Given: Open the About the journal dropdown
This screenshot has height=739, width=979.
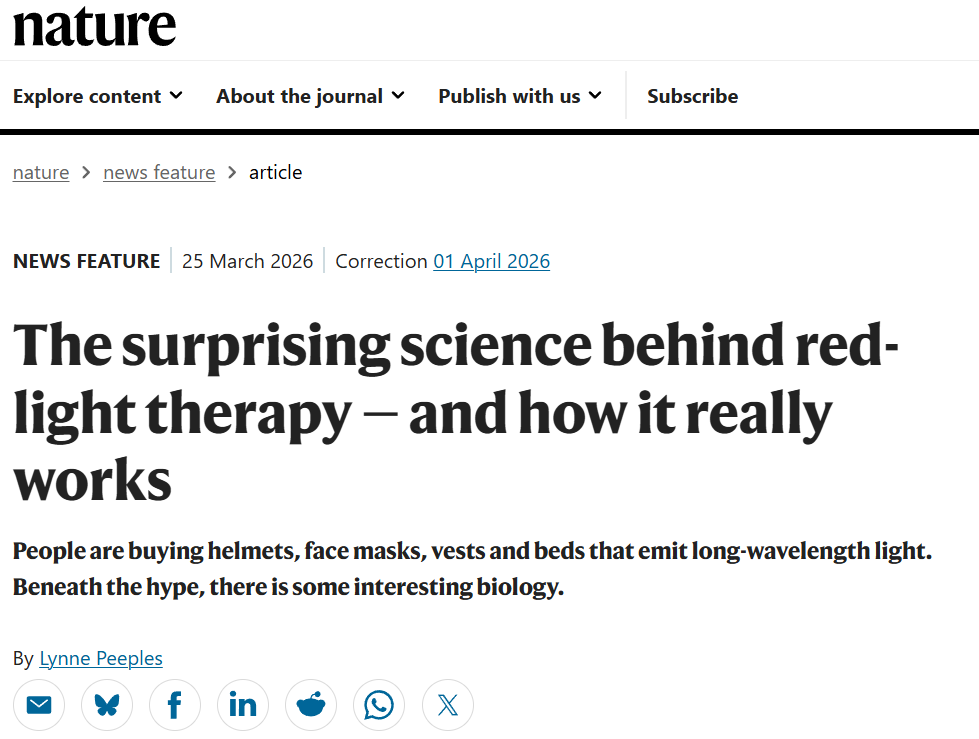Looking at the screenshot, I should tap(310, 96).
